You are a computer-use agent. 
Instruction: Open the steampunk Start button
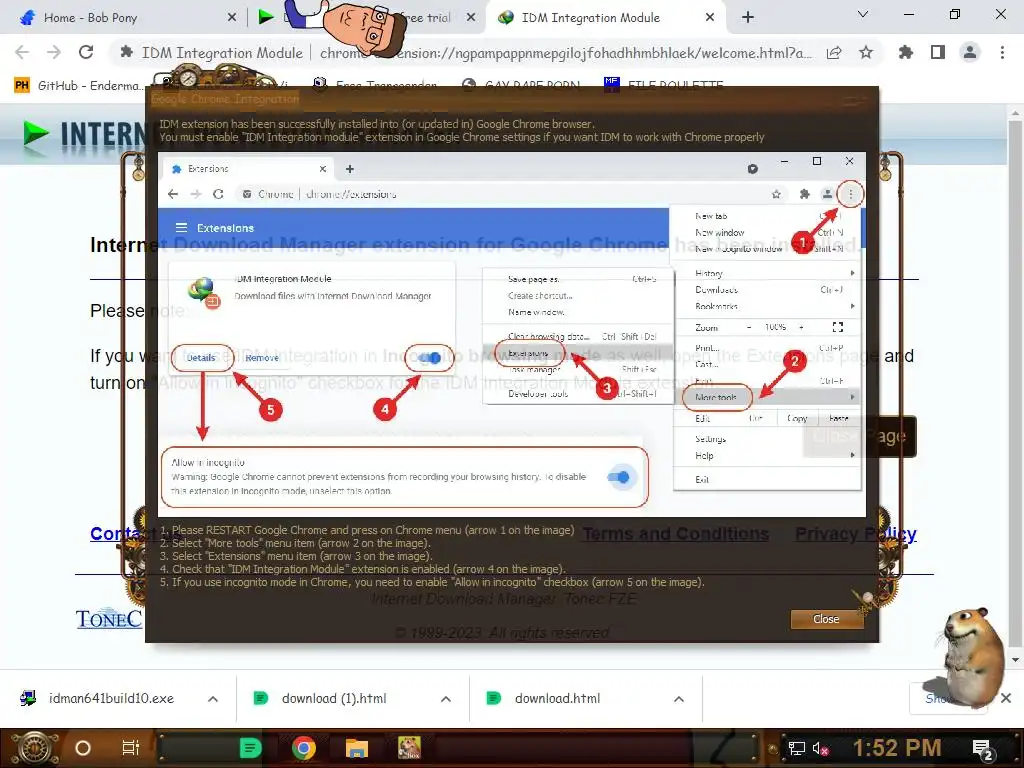pyautogui.click(x=34, y=747)
